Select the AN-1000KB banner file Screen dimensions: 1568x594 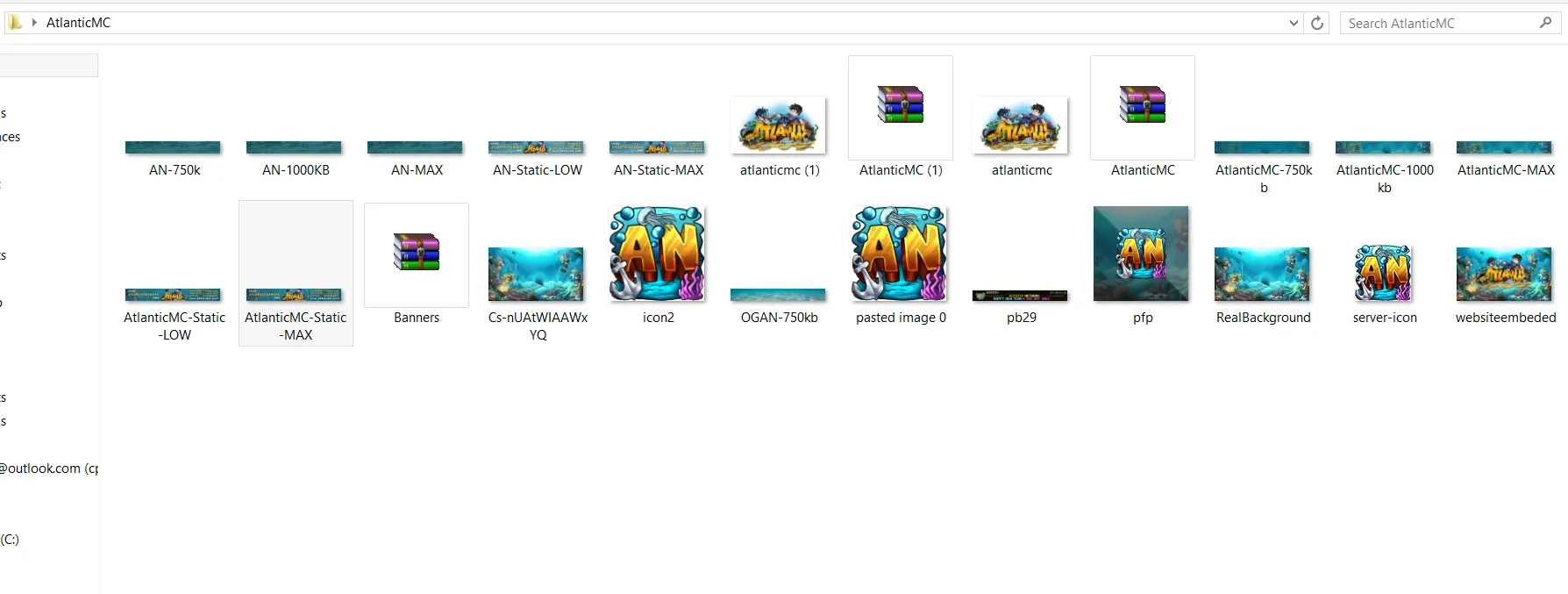coord(295,147)
